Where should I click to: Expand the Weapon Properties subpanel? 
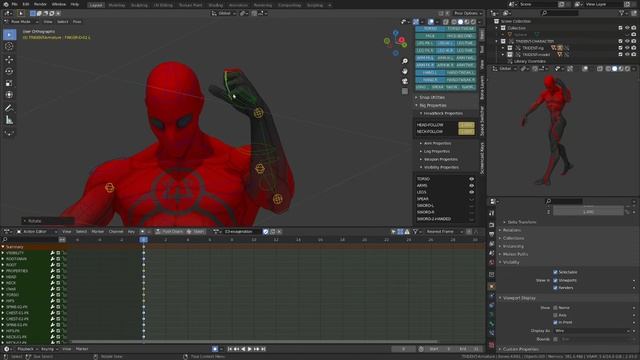tap(440, 159)
